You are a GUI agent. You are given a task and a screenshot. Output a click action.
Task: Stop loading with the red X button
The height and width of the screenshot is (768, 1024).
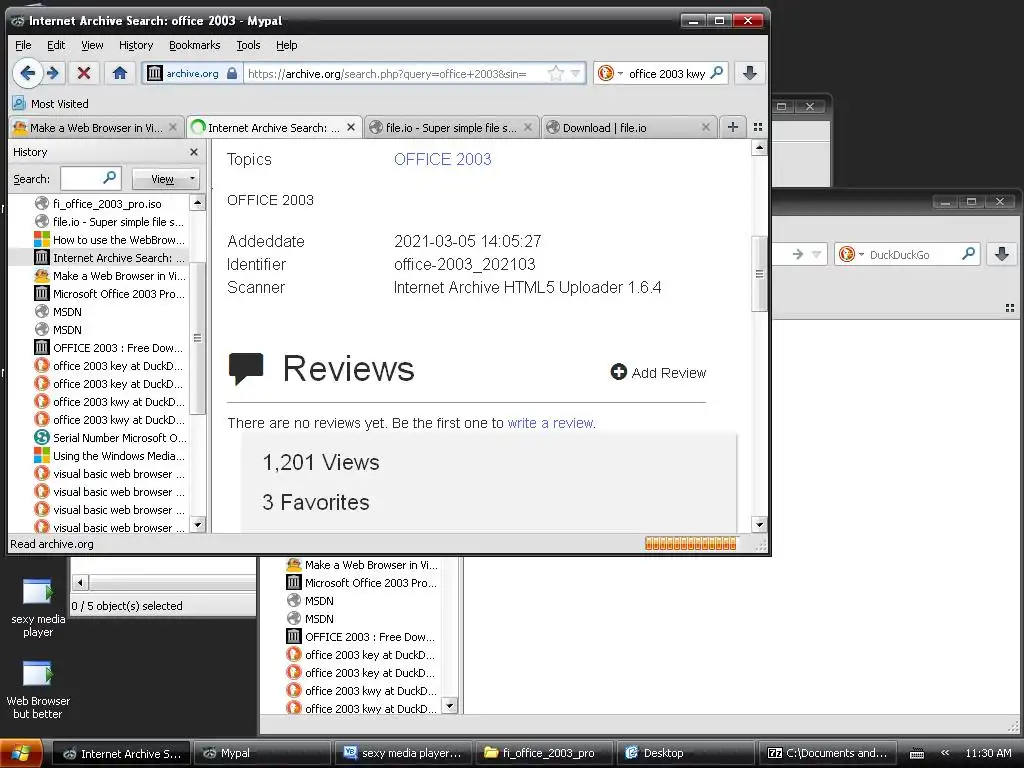[x=84, y=73]
